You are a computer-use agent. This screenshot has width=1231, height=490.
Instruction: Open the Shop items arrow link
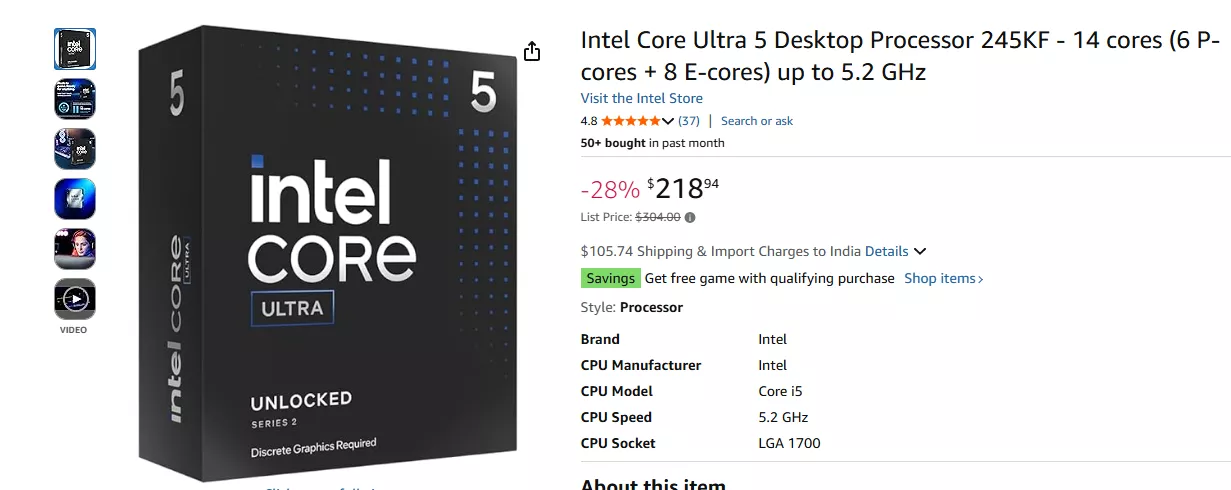pyautogui.click(x=944, y=279)
